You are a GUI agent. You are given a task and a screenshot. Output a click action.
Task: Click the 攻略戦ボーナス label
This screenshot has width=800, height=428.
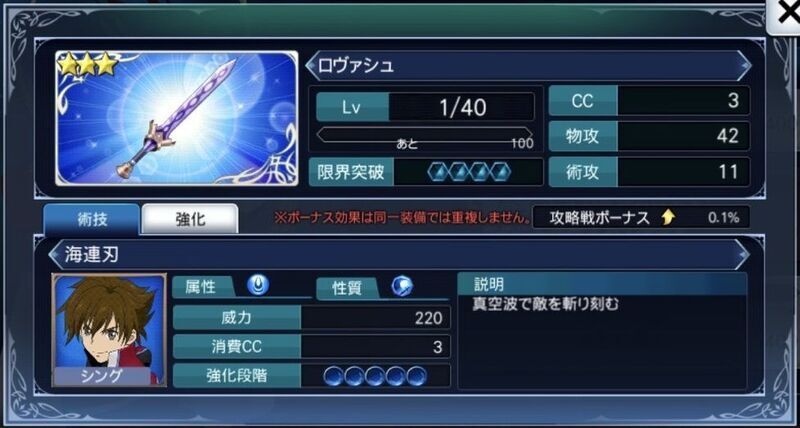click(x=599, y=218)
